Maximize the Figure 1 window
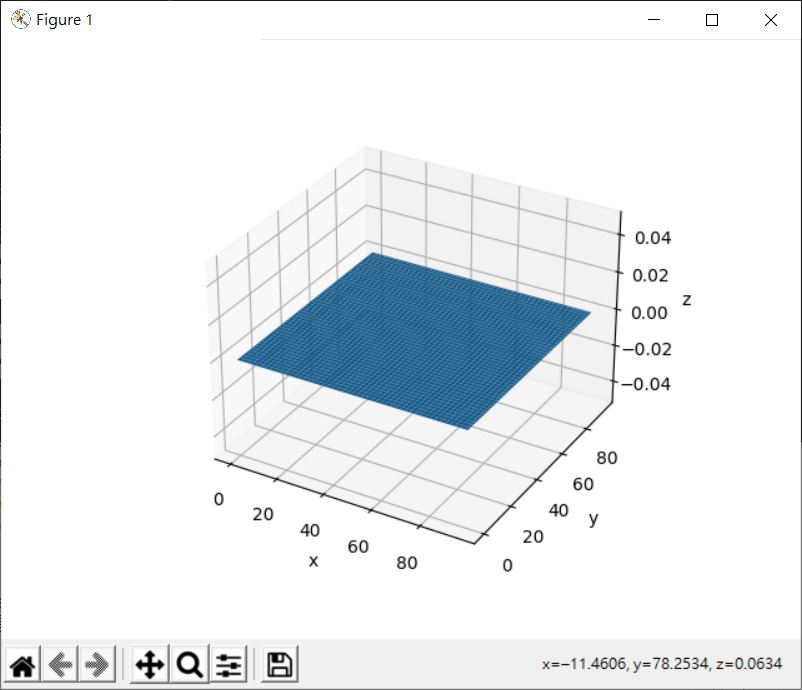This screenshot has height=690, width=802. (x=712, y=20)
